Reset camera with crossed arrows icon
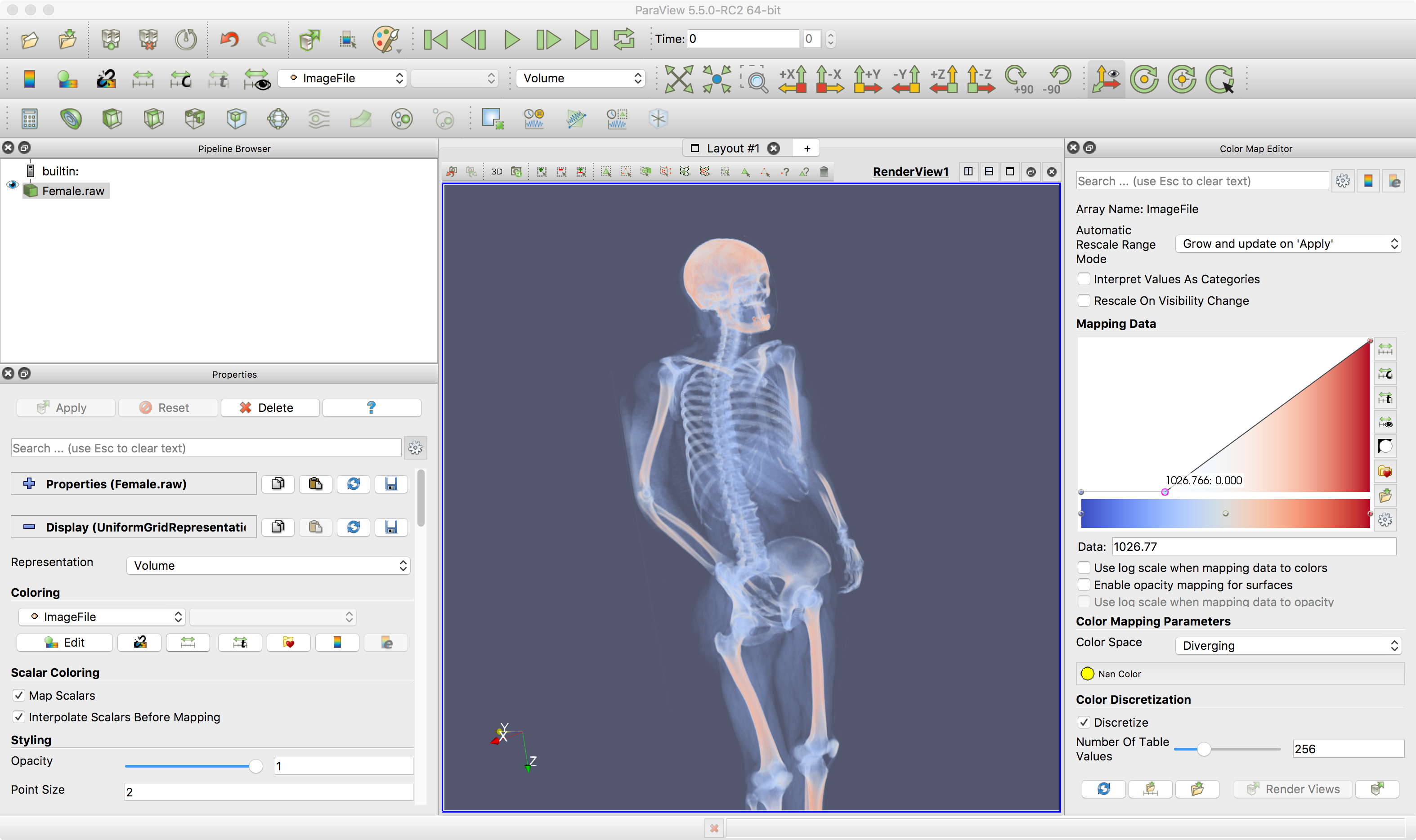The image size is (1416, 840). (x=678, y=79)
